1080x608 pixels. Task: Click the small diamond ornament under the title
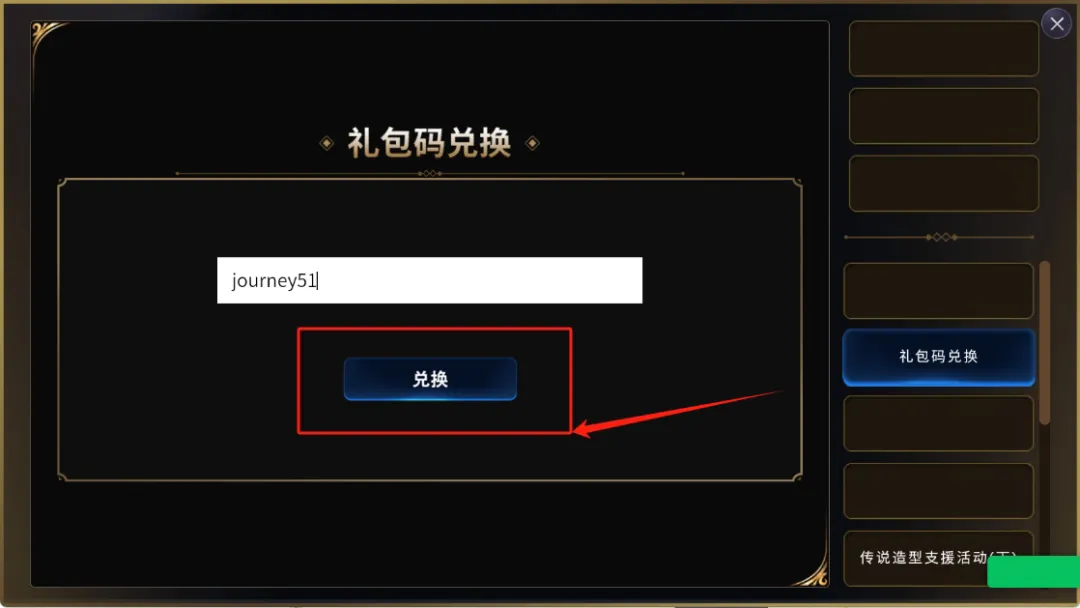tap(429, 174)
